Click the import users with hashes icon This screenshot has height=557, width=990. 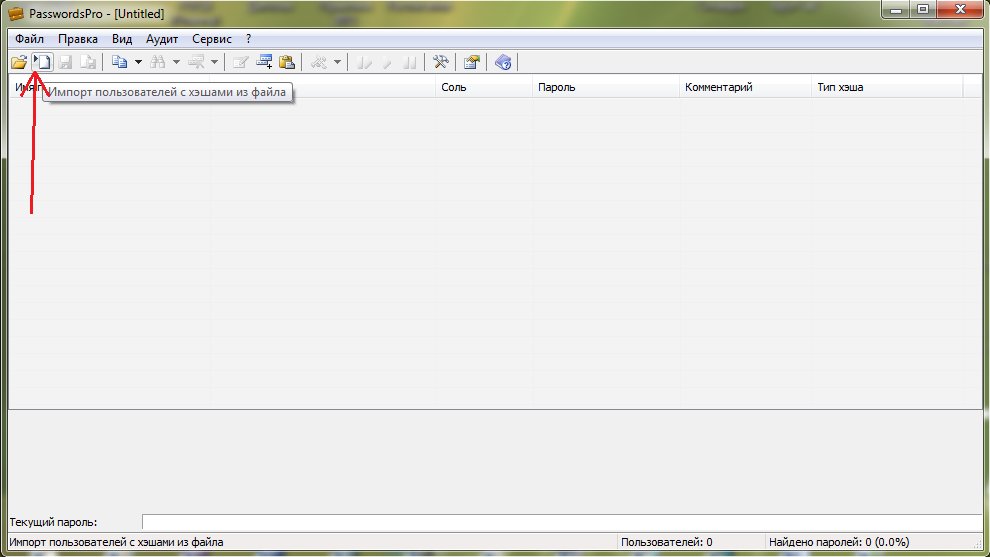pos(42,62)
